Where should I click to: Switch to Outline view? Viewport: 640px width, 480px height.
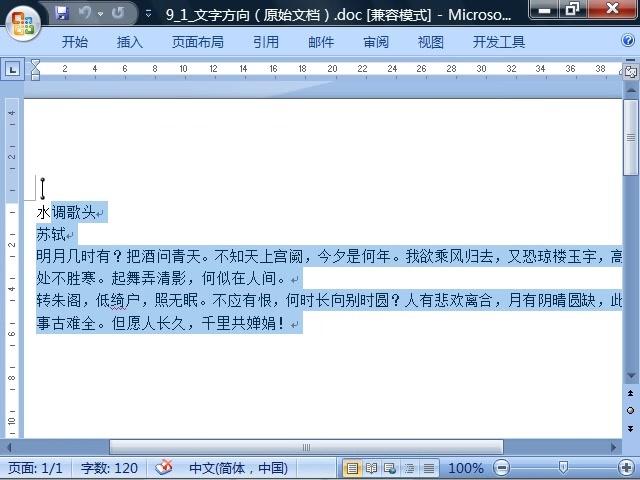click(x=409, y=468)
